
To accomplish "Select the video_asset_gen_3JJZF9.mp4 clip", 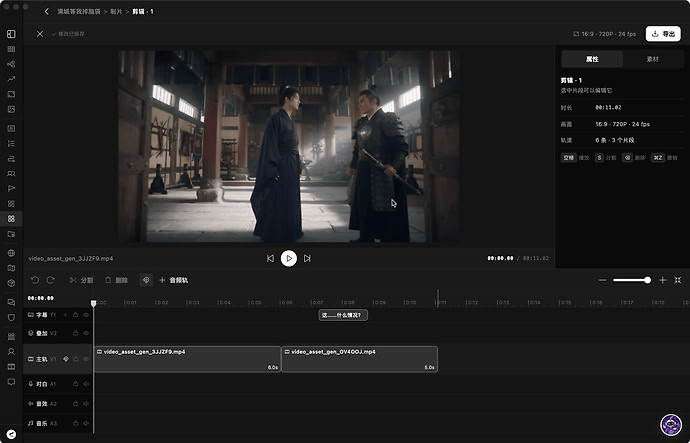I will pos(187,359).
